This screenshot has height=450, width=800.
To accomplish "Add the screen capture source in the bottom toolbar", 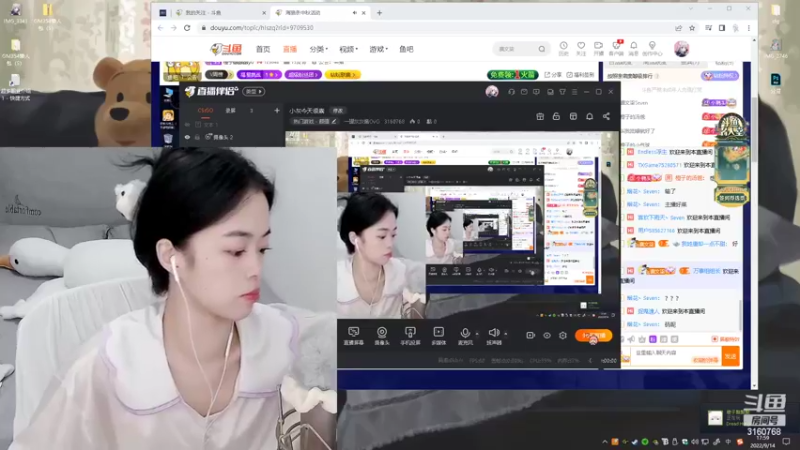I will click(x=353, y=336).
